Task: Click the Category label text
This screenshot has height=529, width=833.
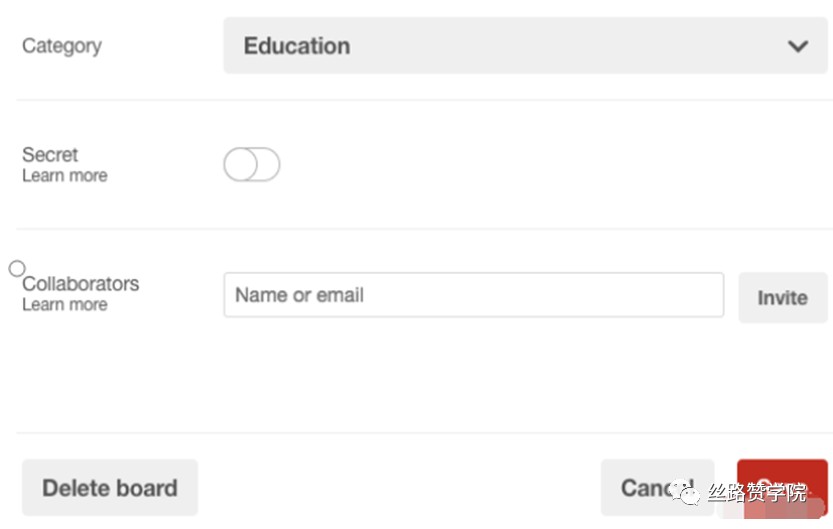Action: tap(62, 46)
